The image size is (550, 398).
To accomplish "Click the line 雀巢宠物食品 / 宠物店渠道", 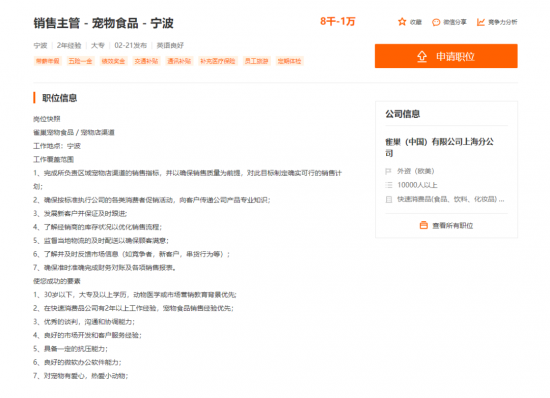I will 74,132.
